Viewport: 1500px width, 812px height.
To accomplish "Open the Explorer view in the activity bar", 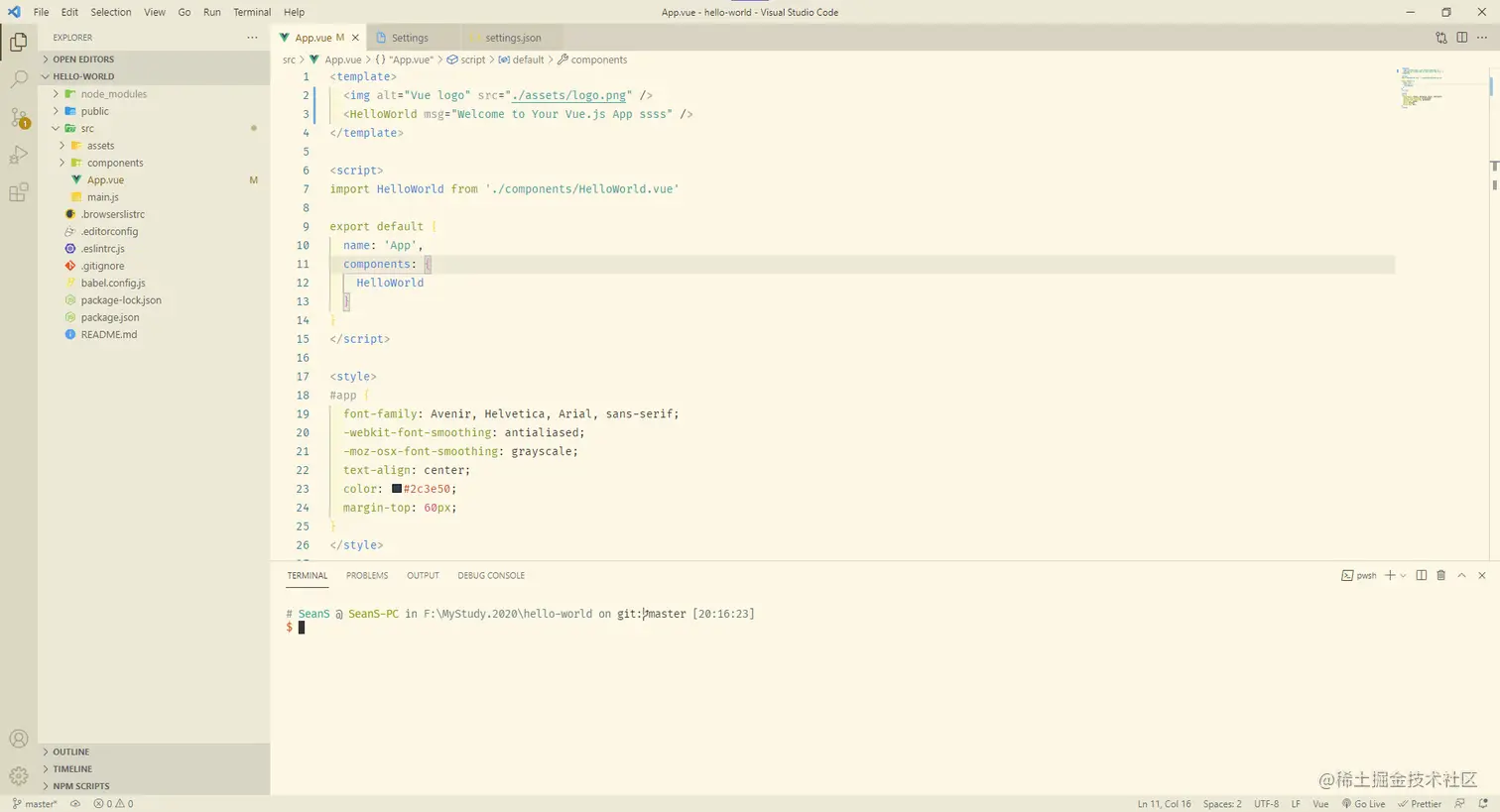I will [18, 42].
